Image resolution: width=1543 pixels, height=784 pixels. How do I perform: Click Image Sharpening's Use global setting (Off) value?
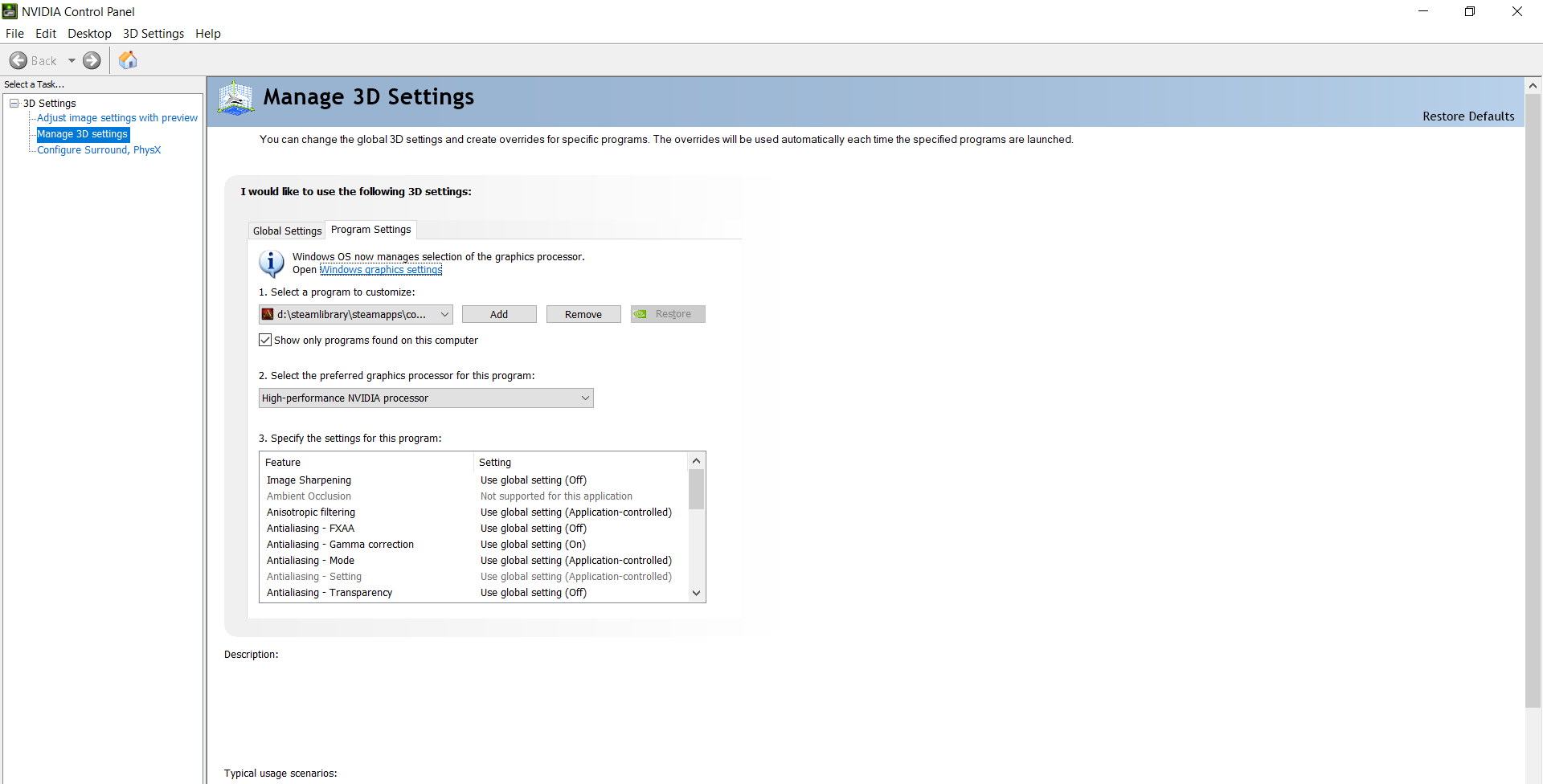pyautogui.click(x=534, y=480)
